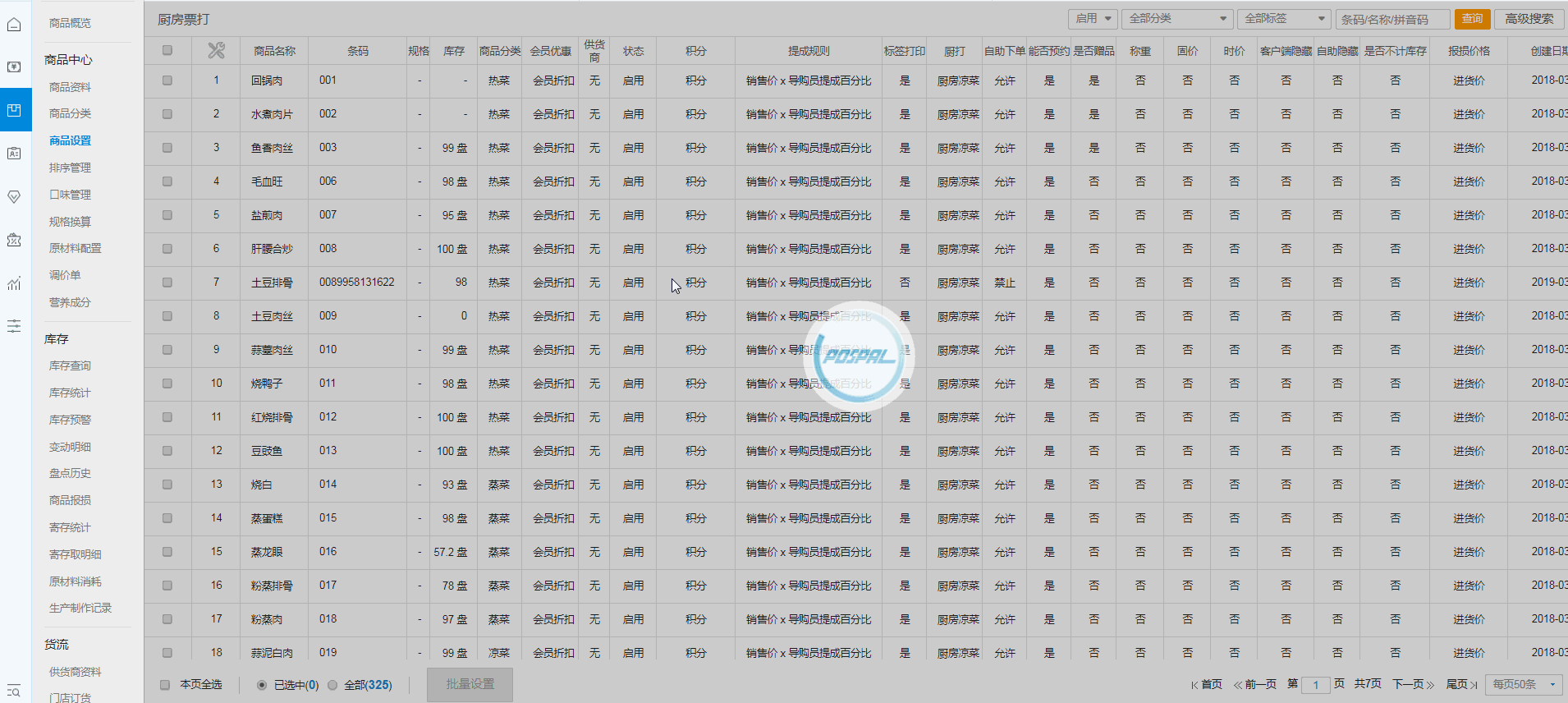Click the second sidebar icon below home

point(14,67)
